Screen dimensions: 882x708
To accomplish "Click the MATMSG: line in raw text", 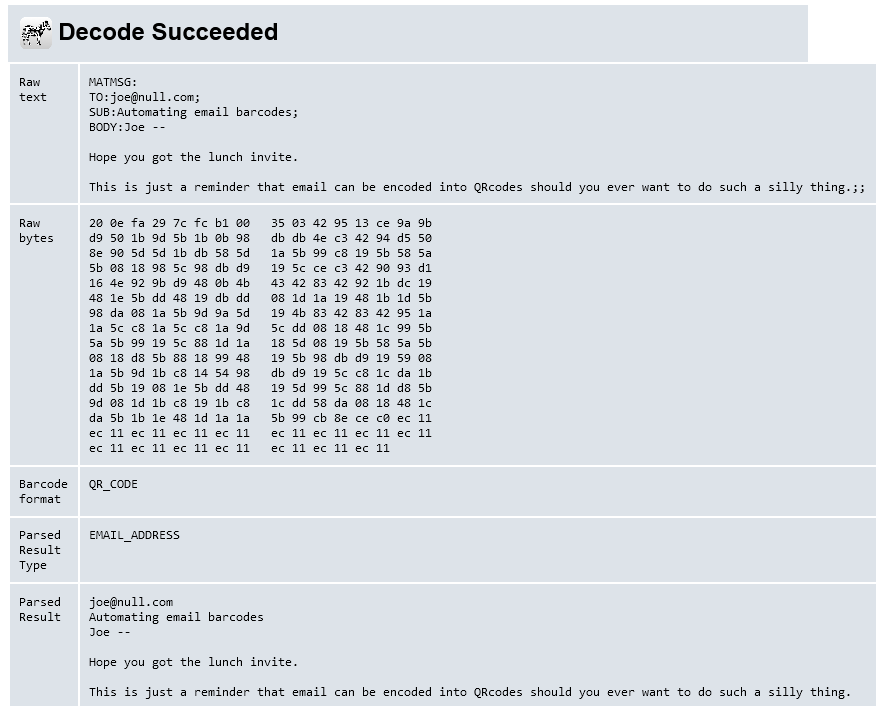I will tap(113, 82).
